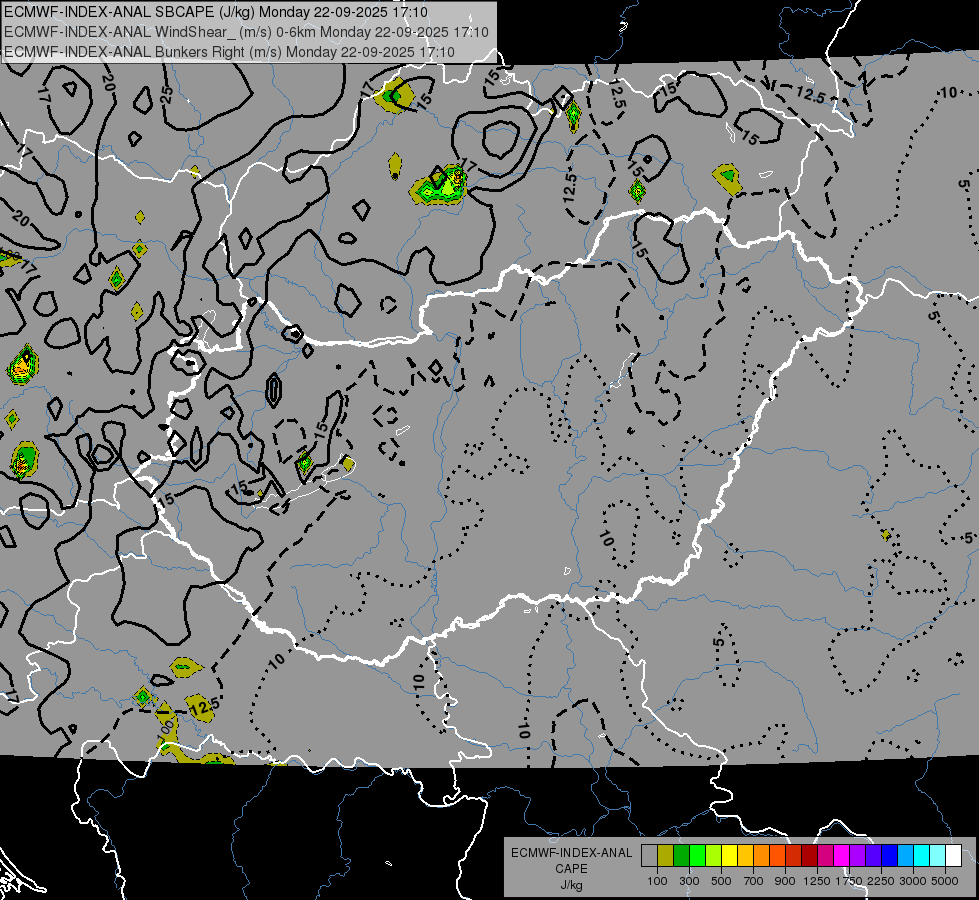The image size is (979, 900).
Task: Pick the yellow swatch in the legend
Action: pos(729,855)
